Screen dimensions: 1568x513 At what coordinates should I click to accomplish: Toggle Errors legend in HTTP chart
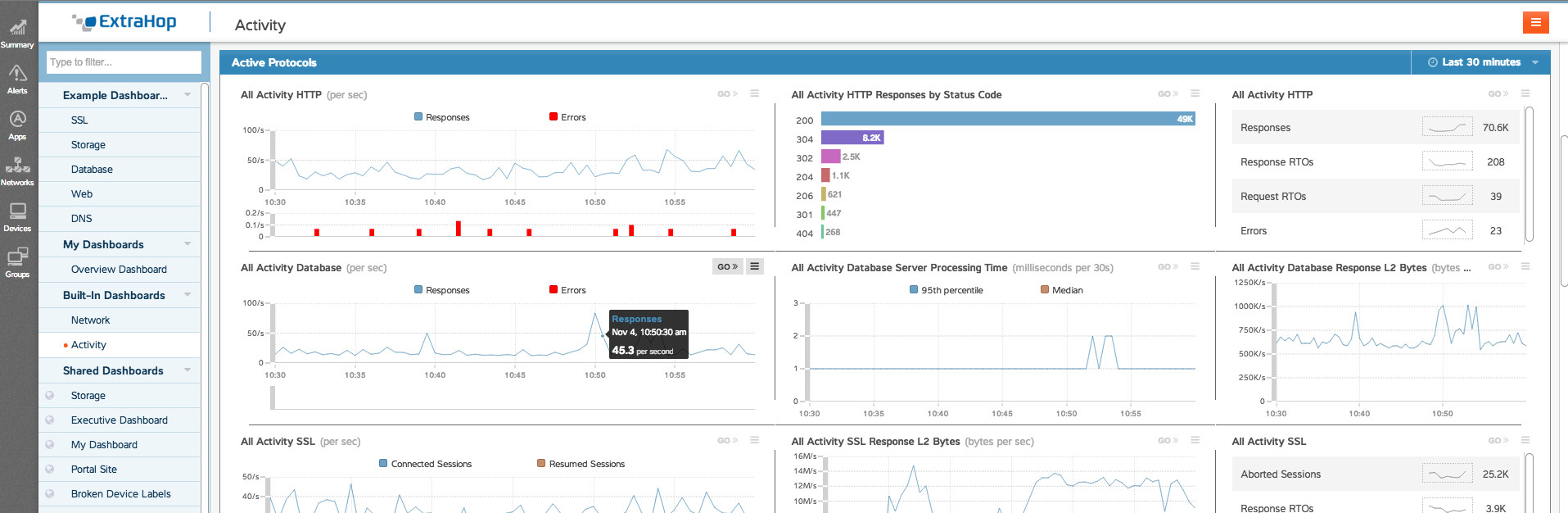click(x=567, y=117)
